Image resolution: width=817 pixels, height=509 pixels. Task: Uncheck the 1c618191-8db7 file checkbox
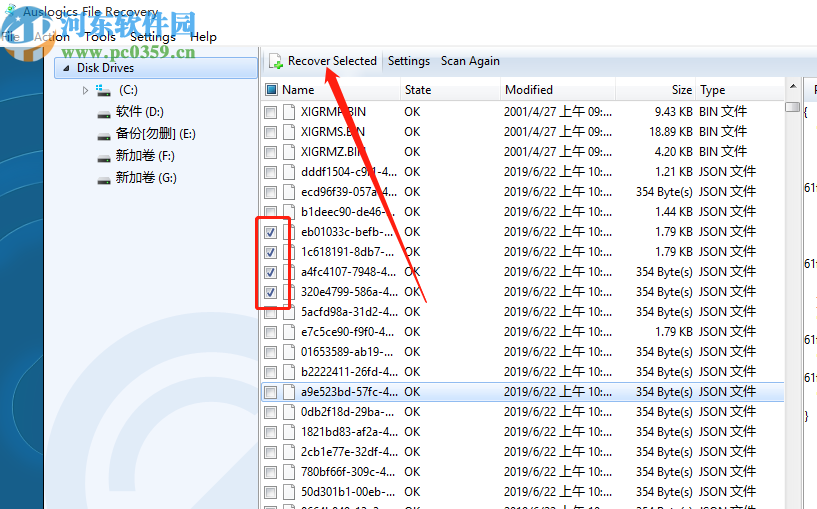(270, 252)
